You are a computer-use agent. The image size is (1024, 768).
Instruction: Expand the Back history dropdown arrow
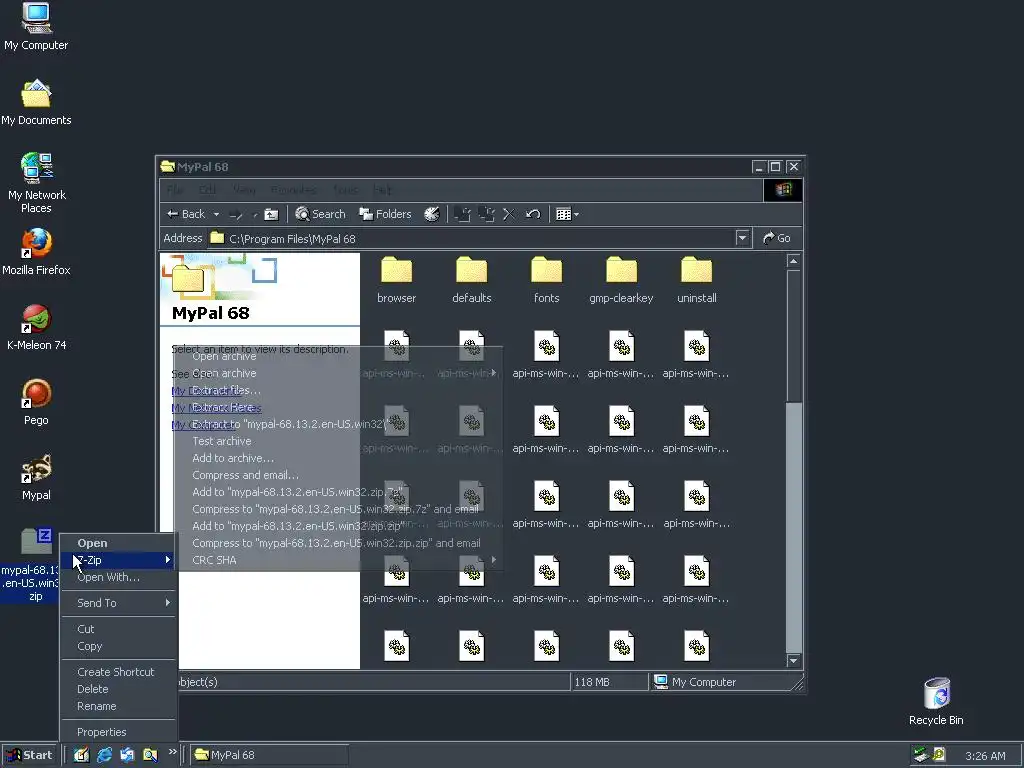point(216,214)
